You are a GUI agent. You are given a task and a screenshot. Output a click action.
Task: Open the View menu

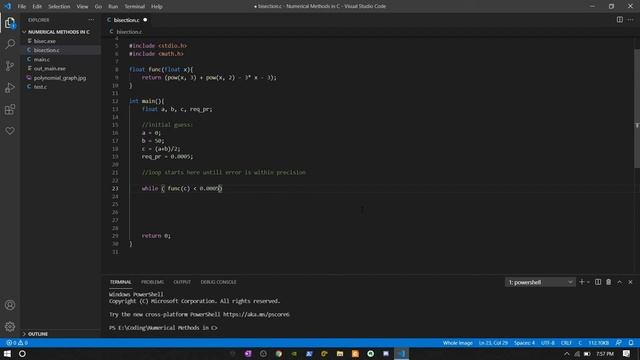(x=82, y=6)
